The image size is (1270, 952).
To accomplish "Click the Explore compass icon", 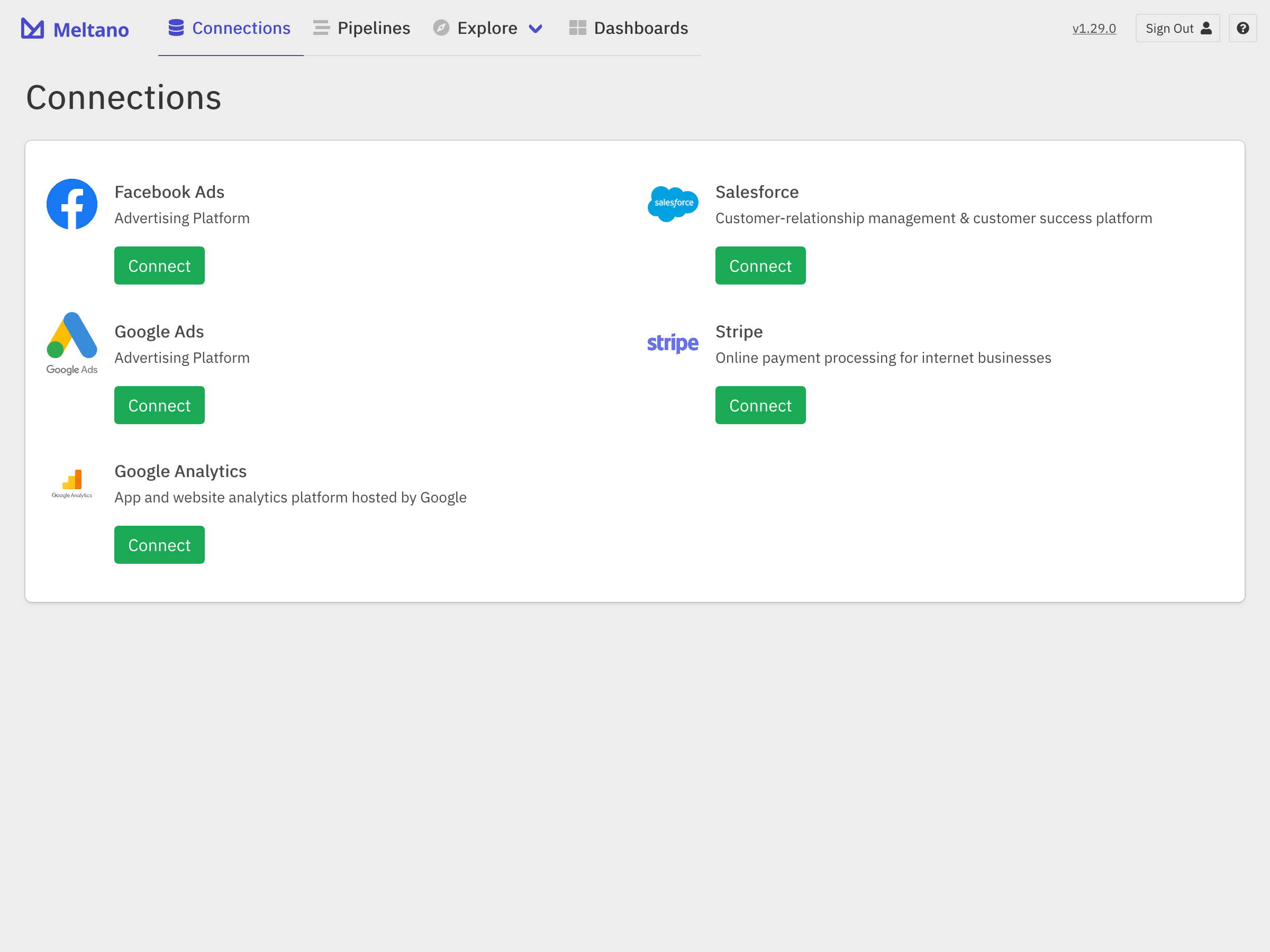I will pyautogui.click(x=441, y=28).
